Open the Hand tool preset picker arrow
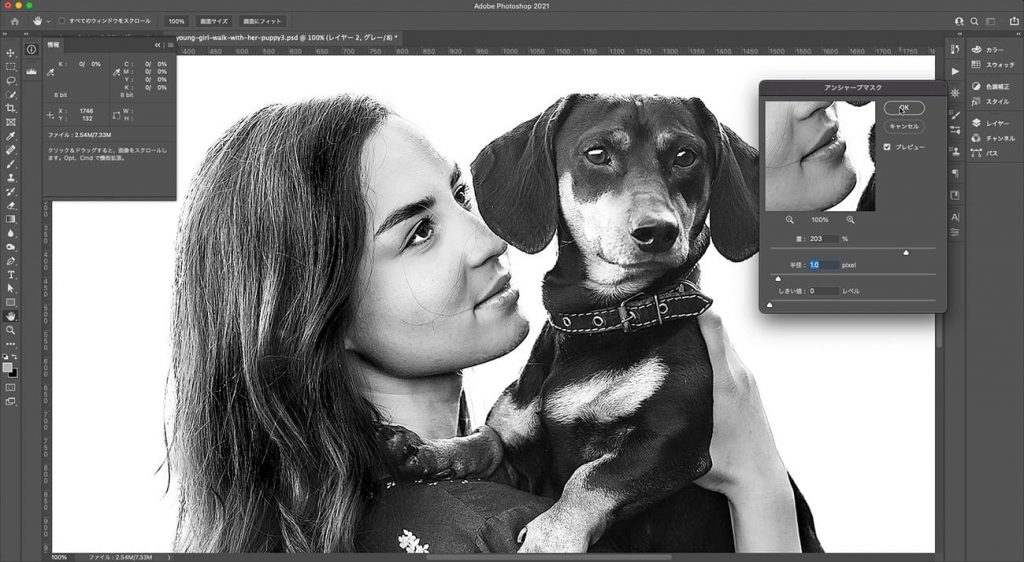 coord(48,22)
